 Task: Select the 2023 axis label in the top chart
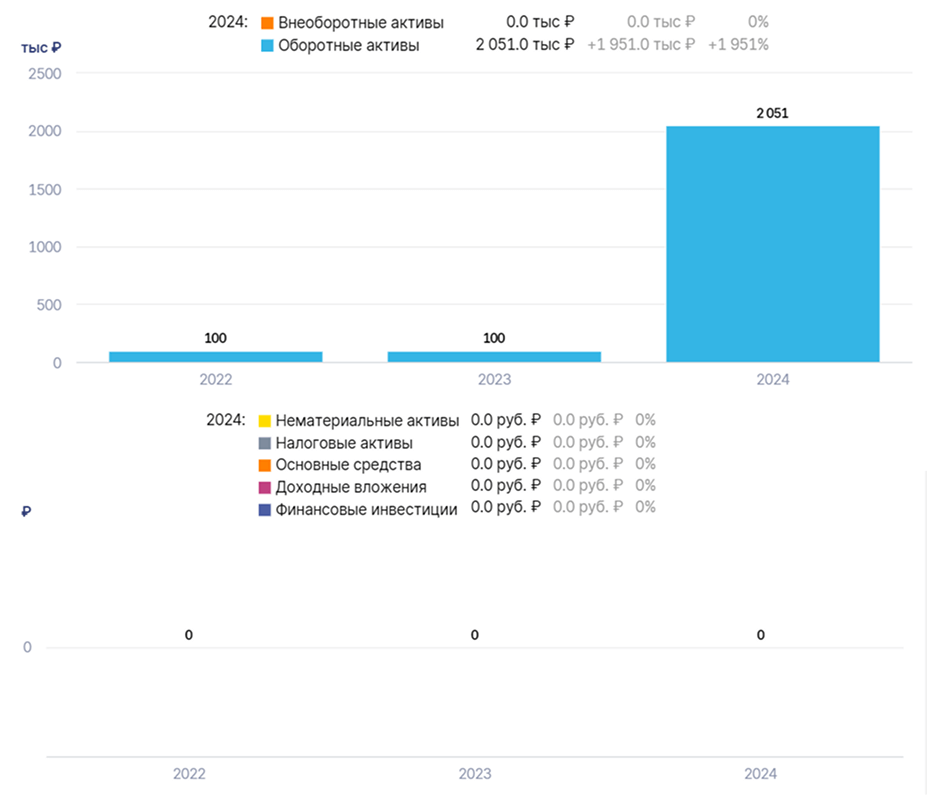tap(494, 379)
